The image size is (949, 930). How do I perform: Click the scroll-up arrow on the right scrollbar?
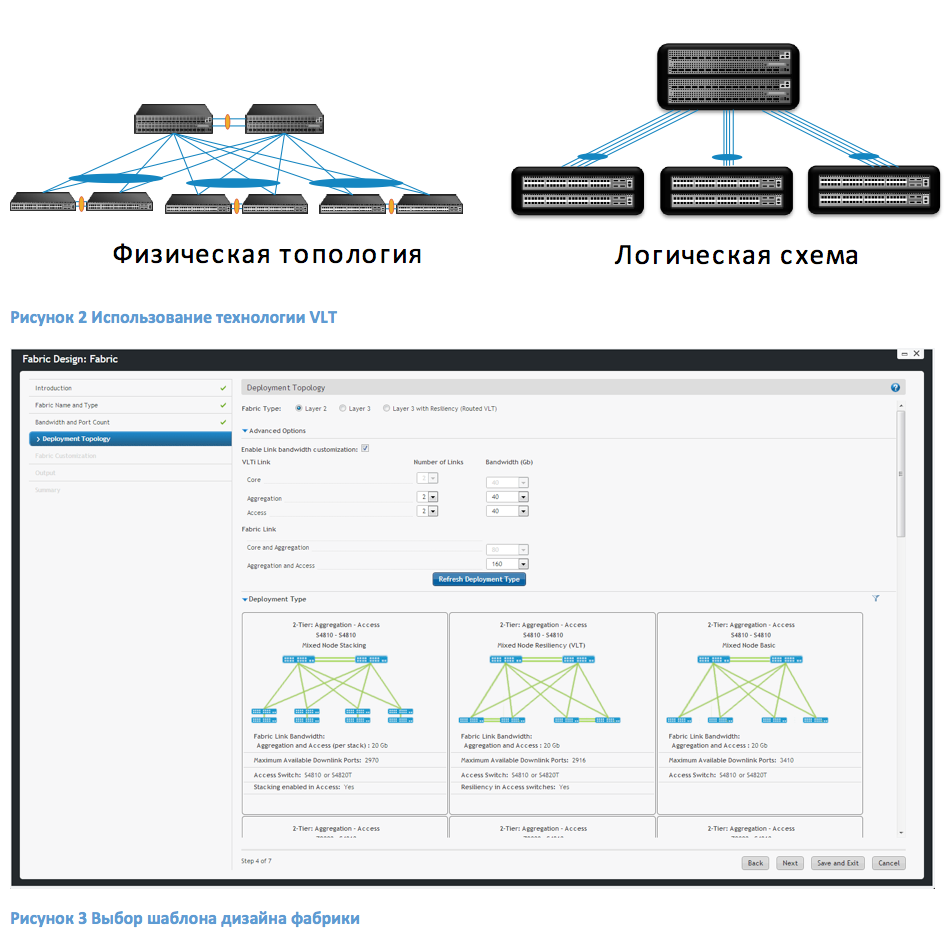tap(903, 405)
